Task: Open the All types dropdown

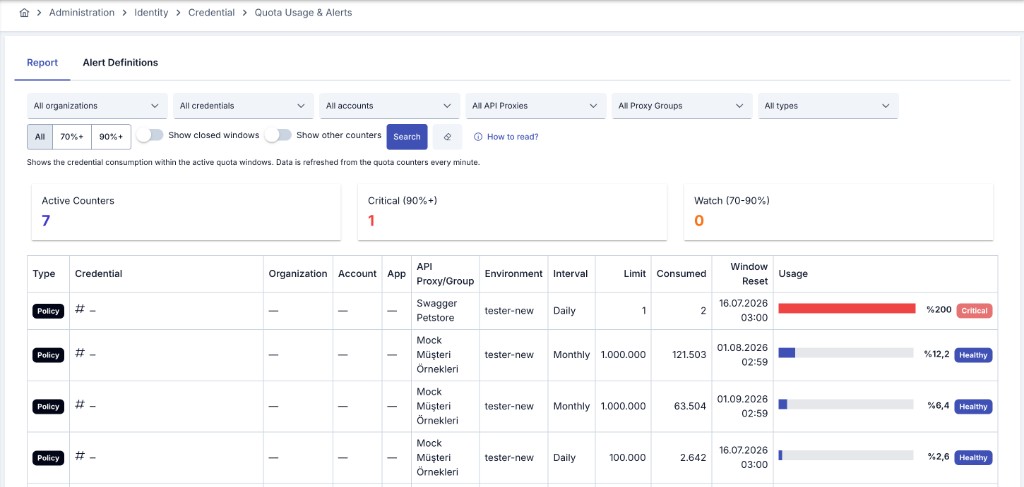Action: [x=829, y=106]
